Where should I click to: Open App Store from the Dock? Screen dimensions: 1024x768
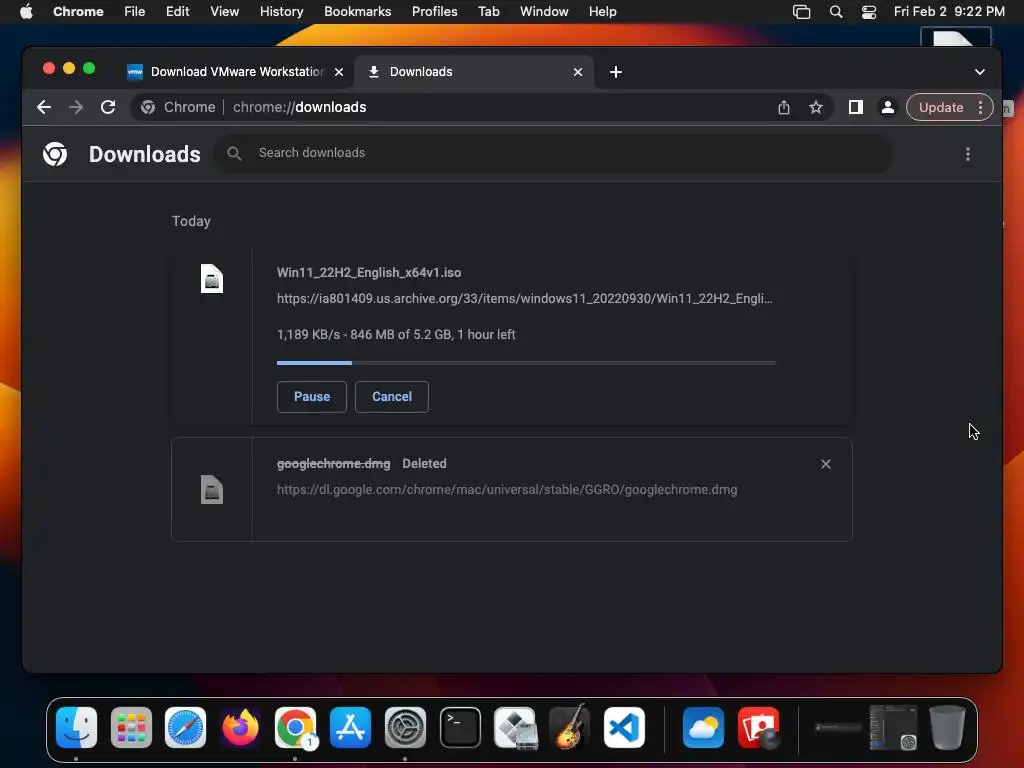click(350, 728)
